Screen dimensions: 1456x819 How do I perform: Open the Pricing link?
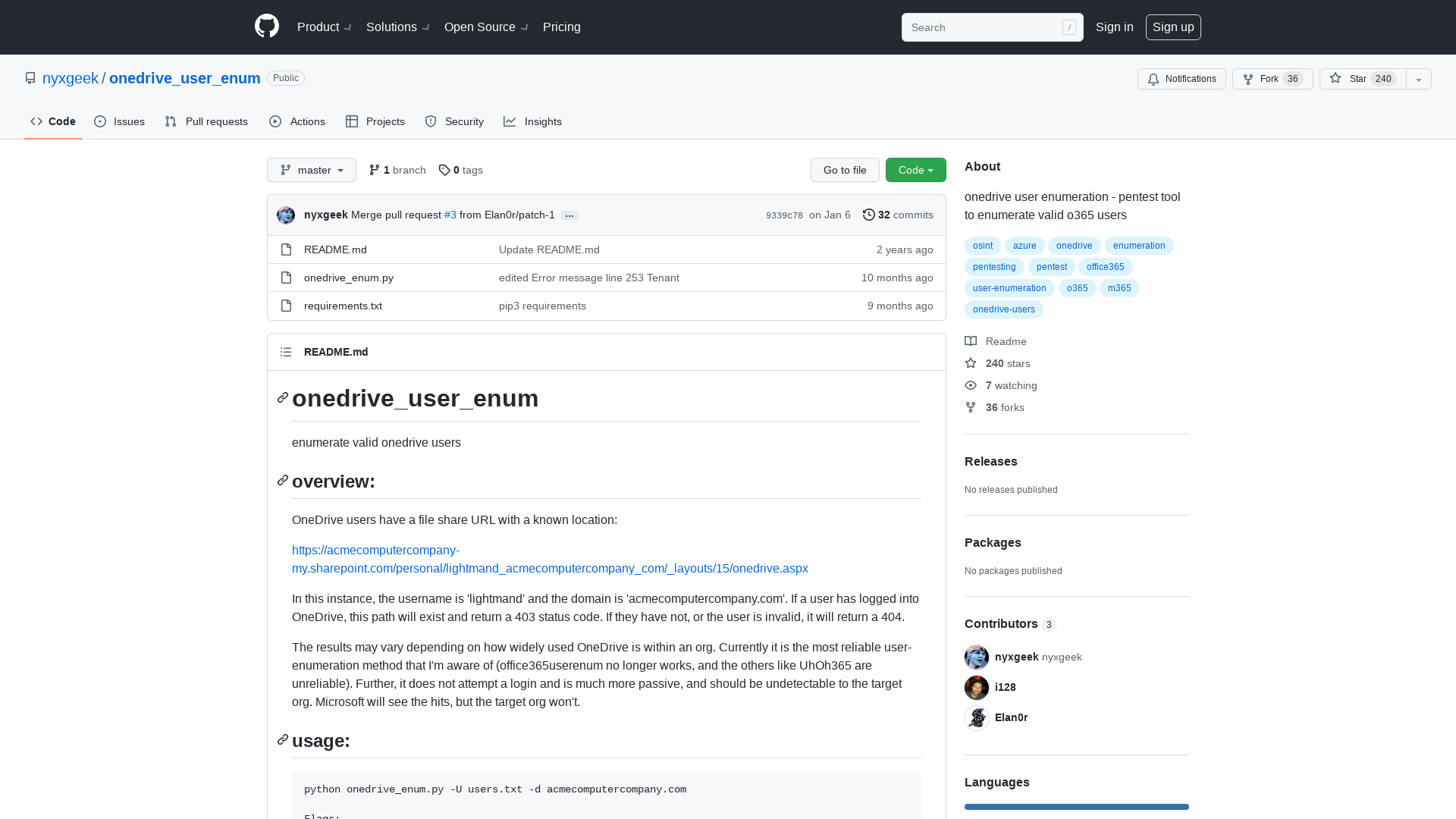point(562,27)
